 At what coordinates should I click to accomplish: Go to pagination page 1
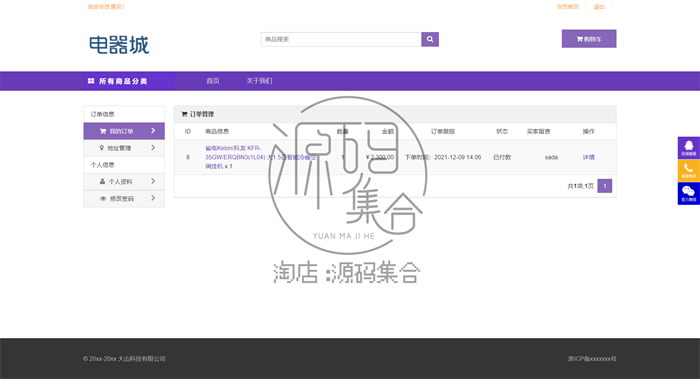(605, 186)
